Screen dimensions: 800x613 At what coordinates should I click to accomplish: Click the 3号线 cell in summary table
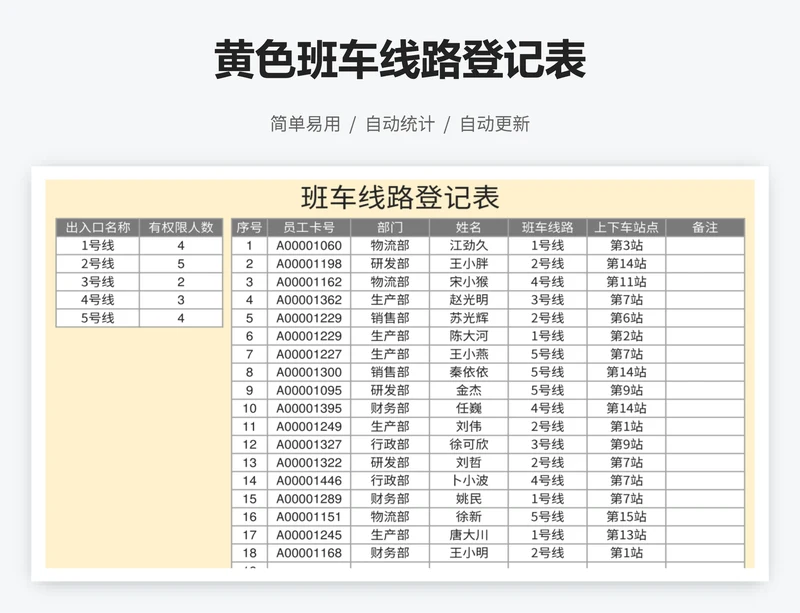coord(97,282)
